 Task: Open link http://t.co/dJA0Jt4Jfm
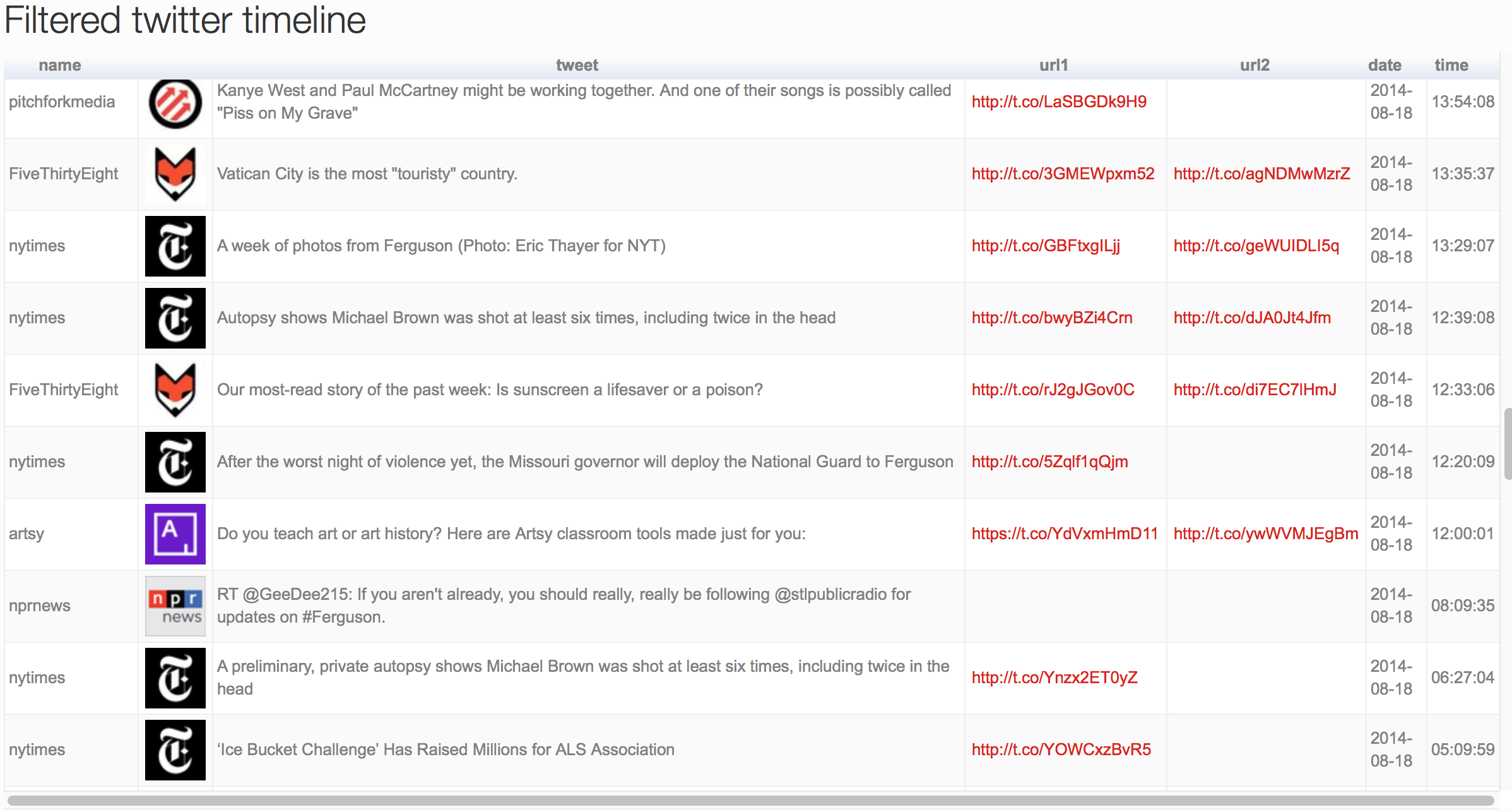click(1251, 318)
